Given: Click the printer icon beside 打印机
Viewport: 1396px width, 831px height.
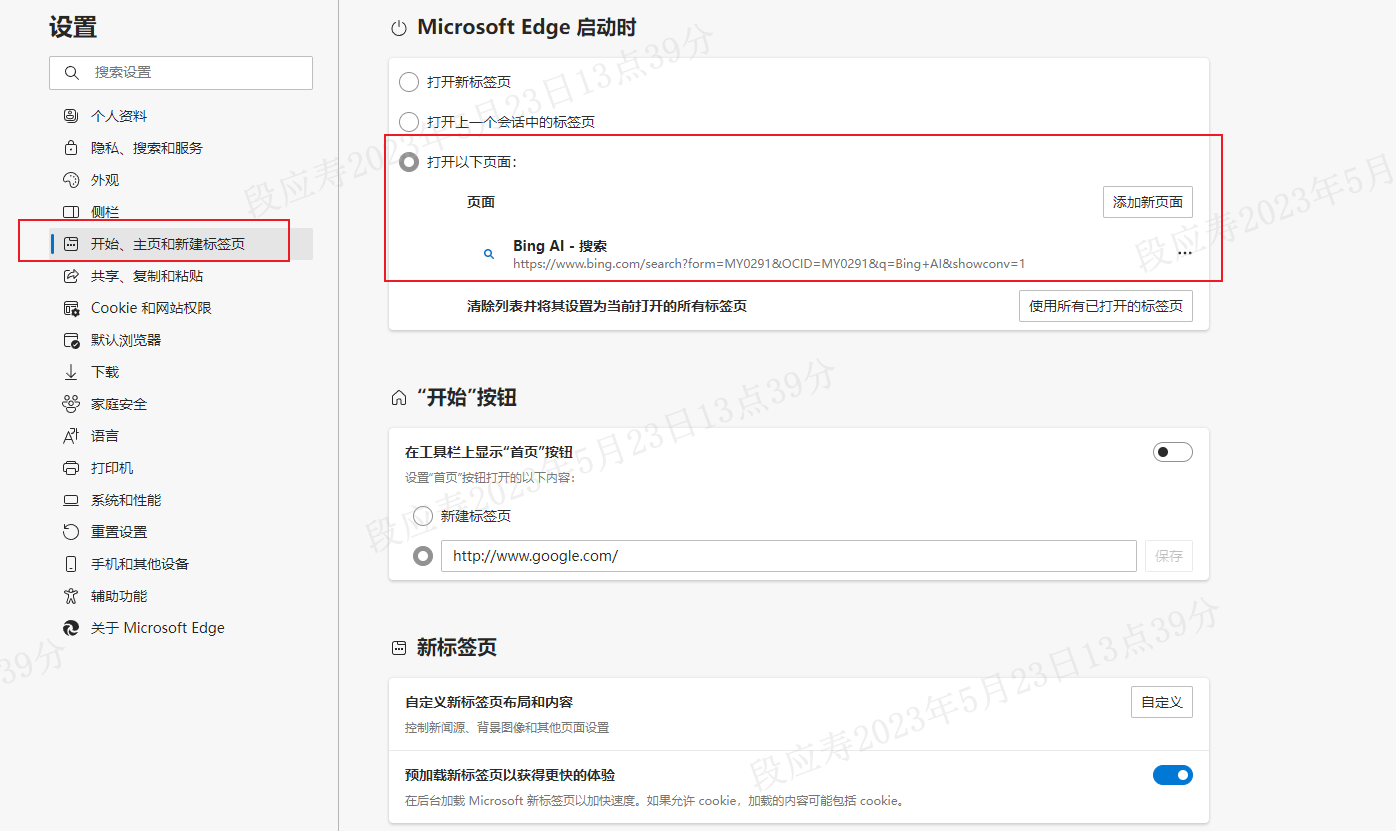Looking at the screenshot, I should pyautogui.click(x=71, y=468).
